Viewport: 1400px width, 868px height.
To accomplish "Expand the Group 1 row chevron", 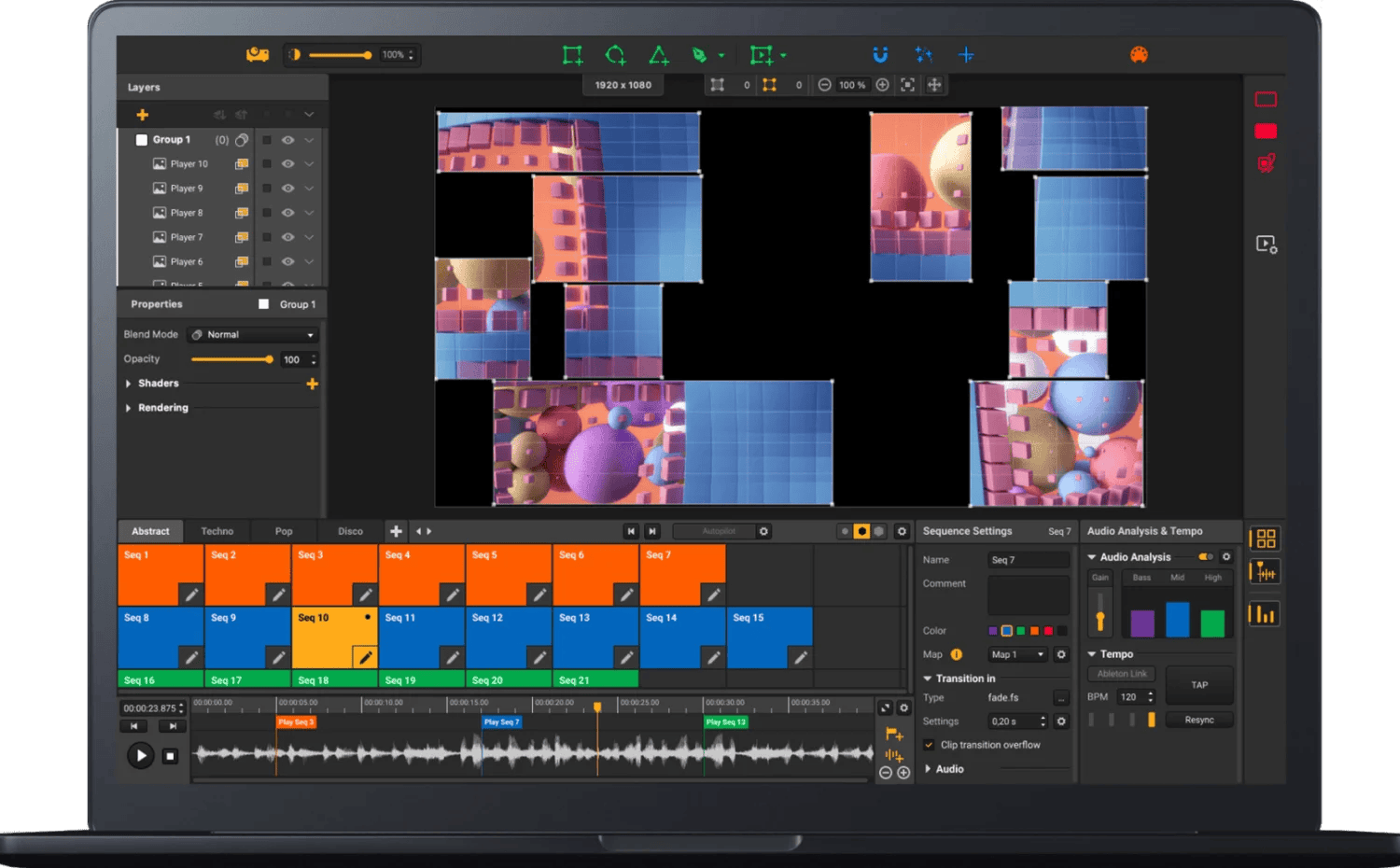I will tap(309, 140).
